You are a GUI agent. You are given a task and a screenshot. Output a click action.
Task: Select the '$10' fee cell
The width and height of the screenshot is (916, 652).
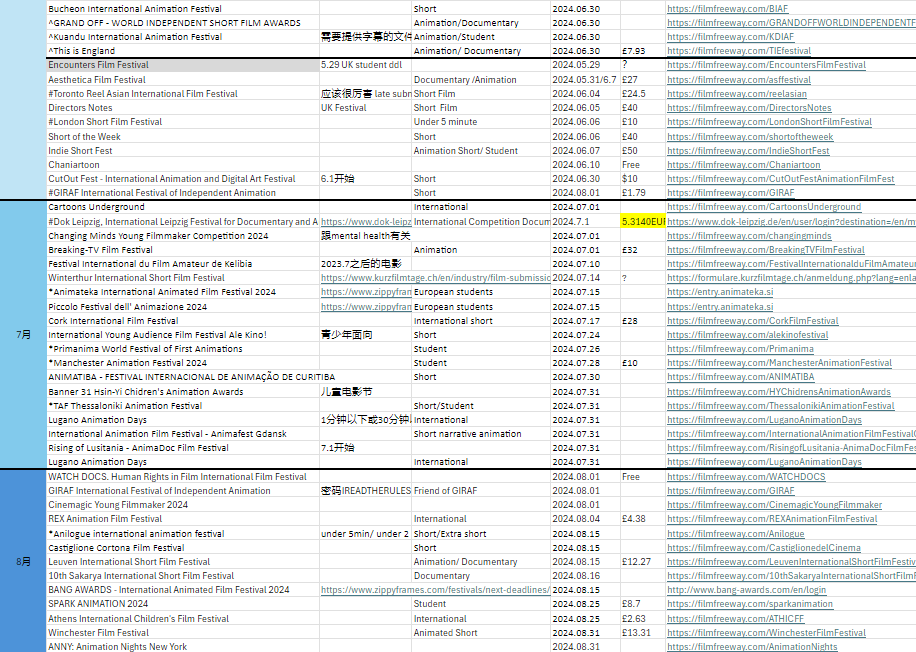[x=643, y=179]
